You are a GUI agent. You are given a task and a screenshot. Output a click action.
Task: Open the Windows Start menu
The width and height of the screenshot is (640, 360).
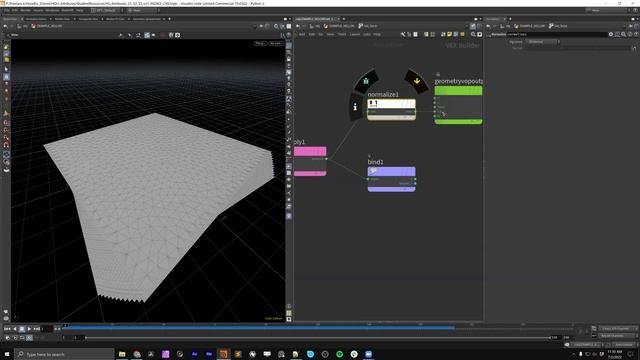tap(7, 354)
